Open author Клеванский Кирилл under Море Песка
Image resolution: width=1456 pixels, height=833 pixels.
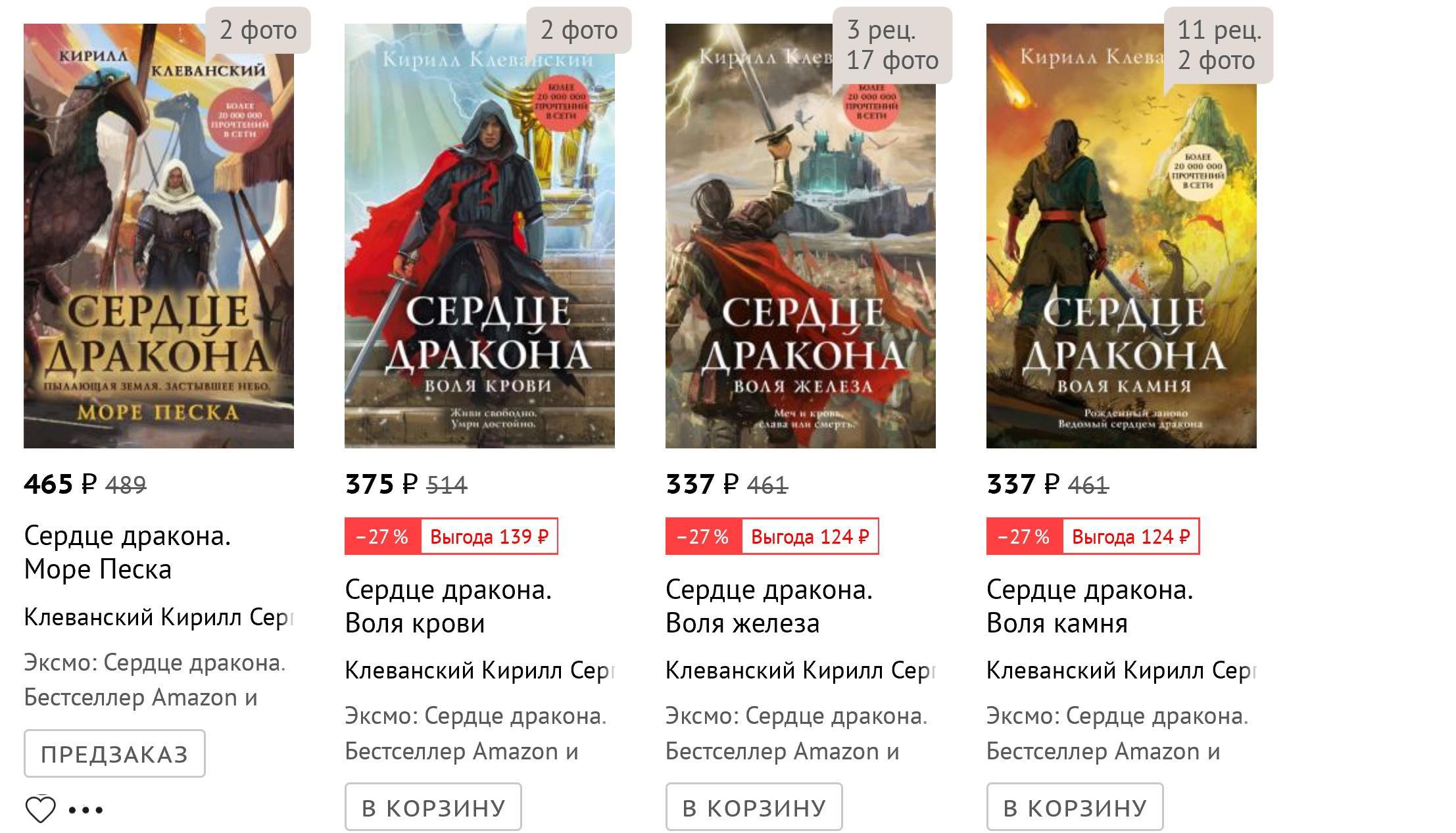(158, 617)
